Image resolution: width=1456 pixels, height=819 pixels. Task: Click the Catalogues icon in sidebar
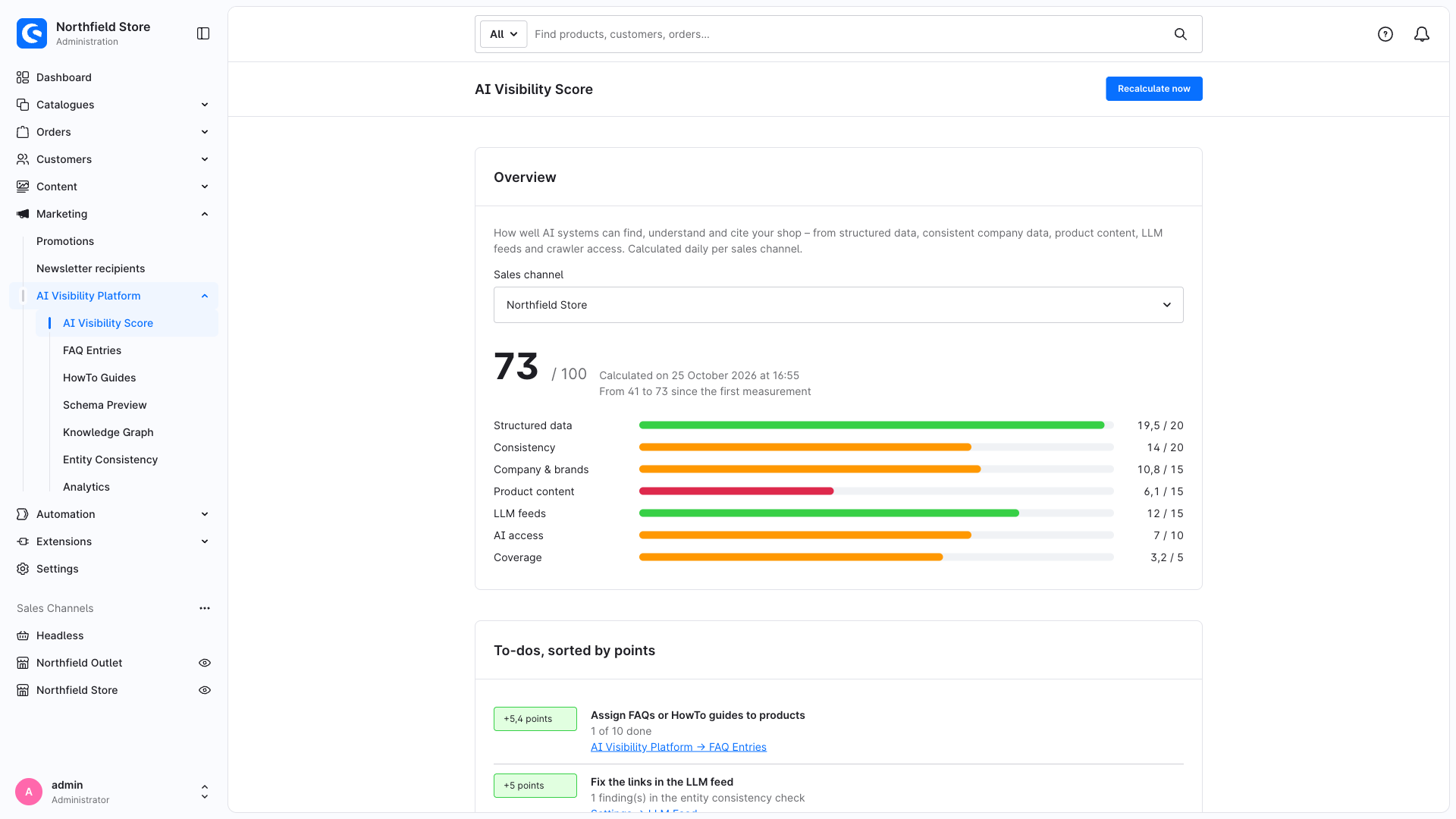[x=23, y=105]
